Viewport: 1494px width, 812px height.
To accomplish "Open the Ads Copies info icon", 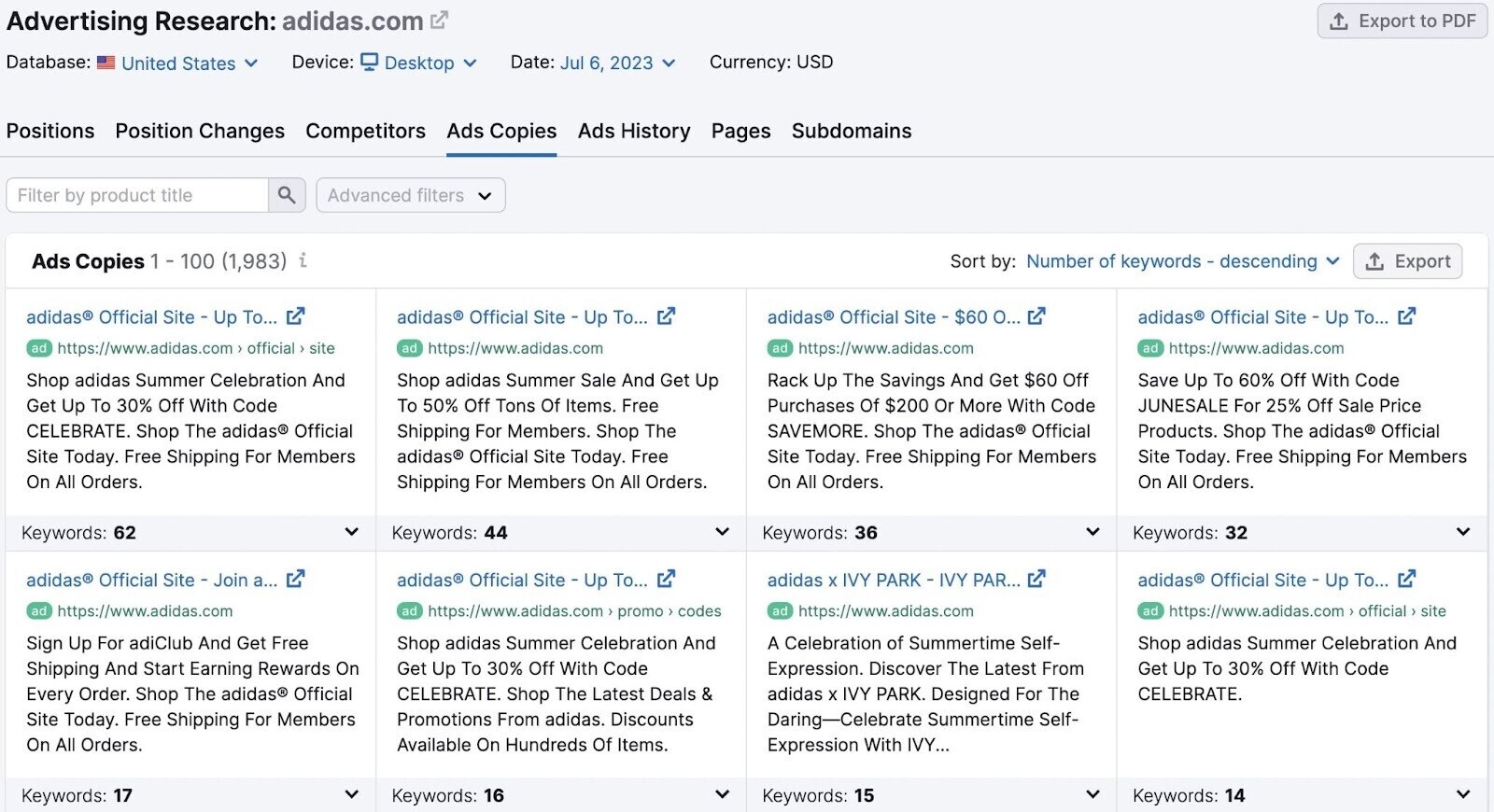I will click(303, 261).
